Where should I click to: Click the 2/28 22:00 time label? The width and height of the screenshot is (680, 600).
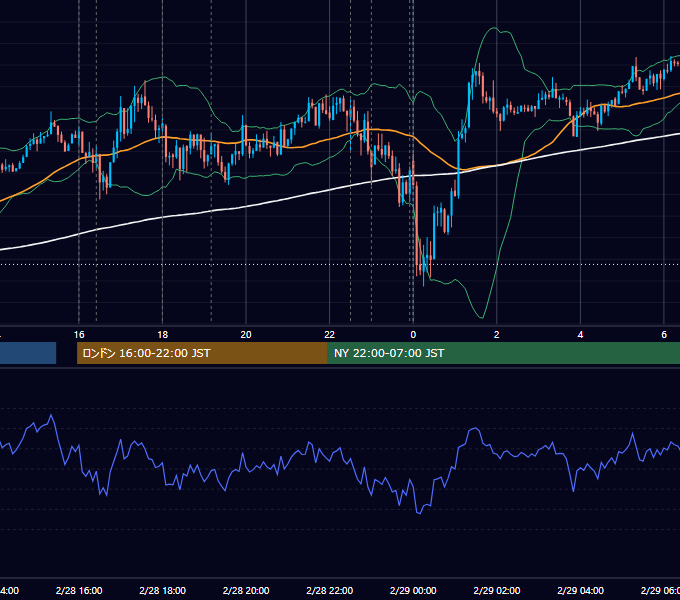coord(330,590)
